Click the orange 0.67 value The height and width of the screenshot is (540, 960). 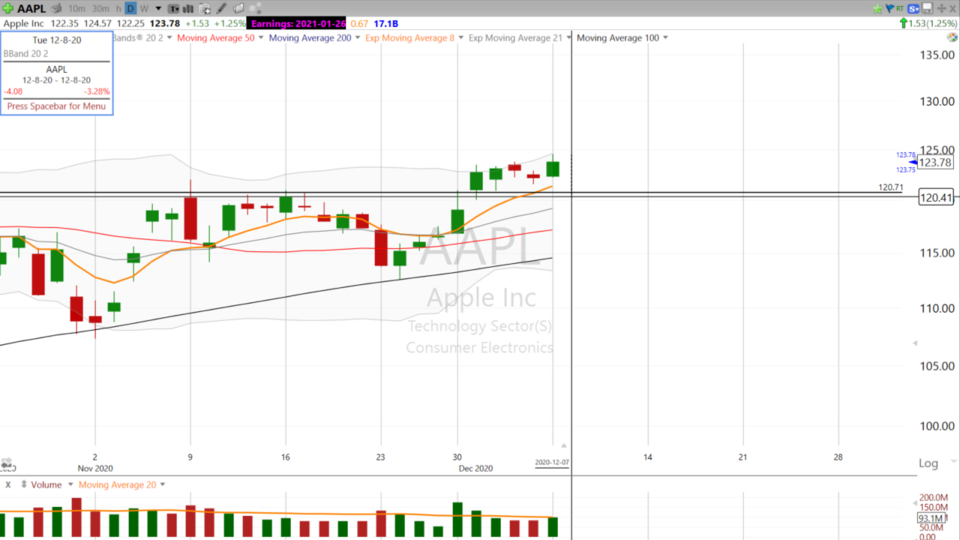coord(359,23)
